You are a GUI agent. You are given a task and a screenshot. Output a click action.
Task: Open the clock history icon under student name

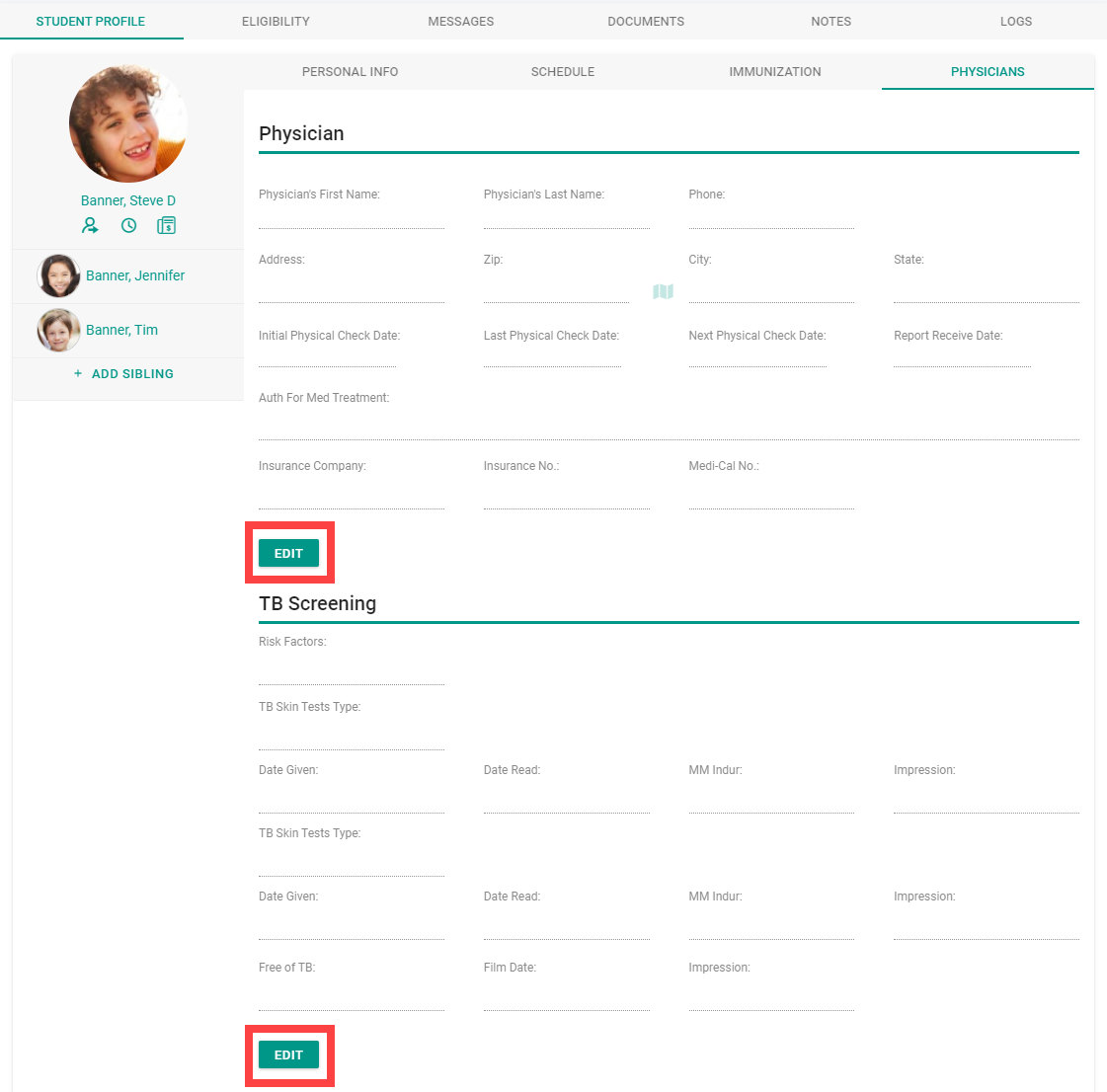[x=128, y=225]
